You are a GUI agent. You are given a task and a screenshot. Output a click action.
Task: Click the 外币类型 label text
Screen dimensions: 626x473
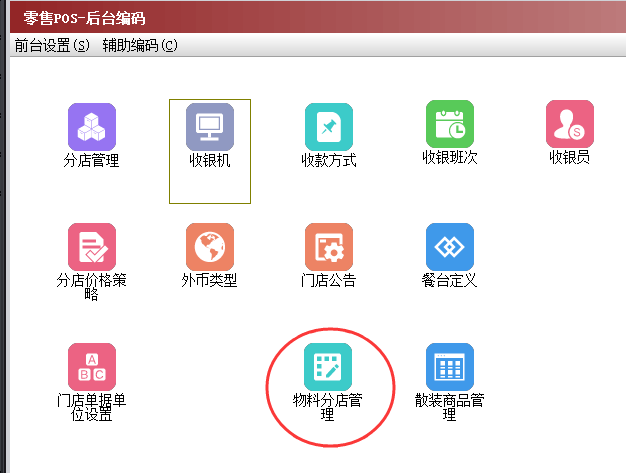click(x=209, y=280)
